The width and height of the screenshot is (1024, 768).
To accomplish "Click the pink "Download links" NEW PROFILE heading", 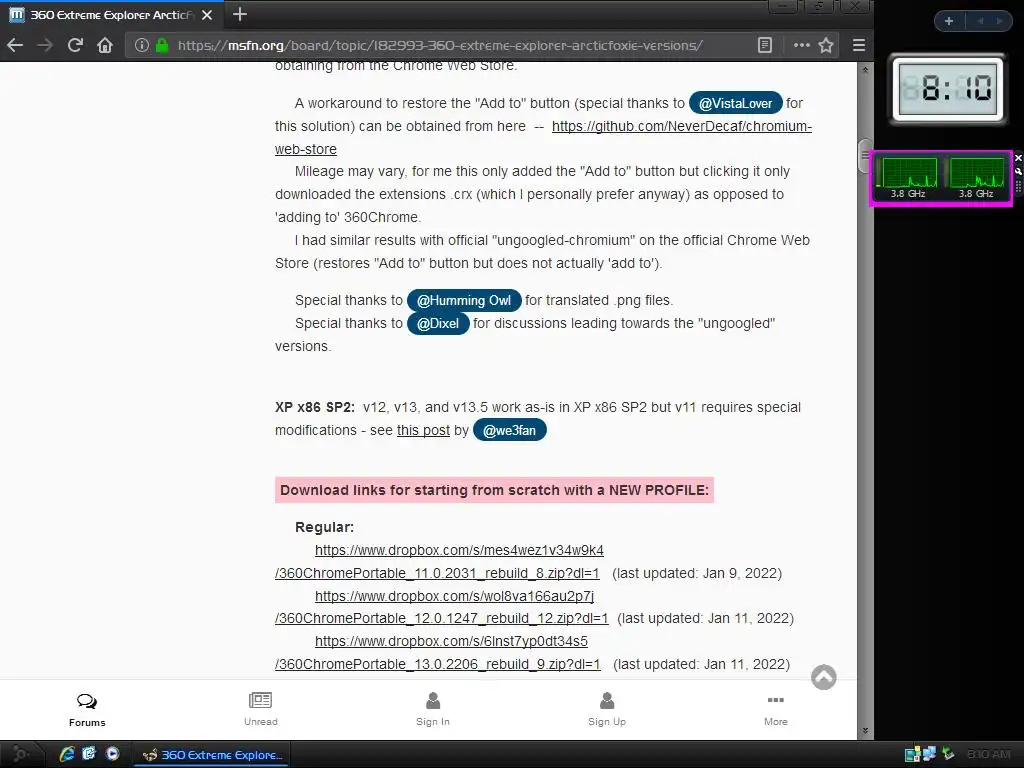I will pos(494,490).
